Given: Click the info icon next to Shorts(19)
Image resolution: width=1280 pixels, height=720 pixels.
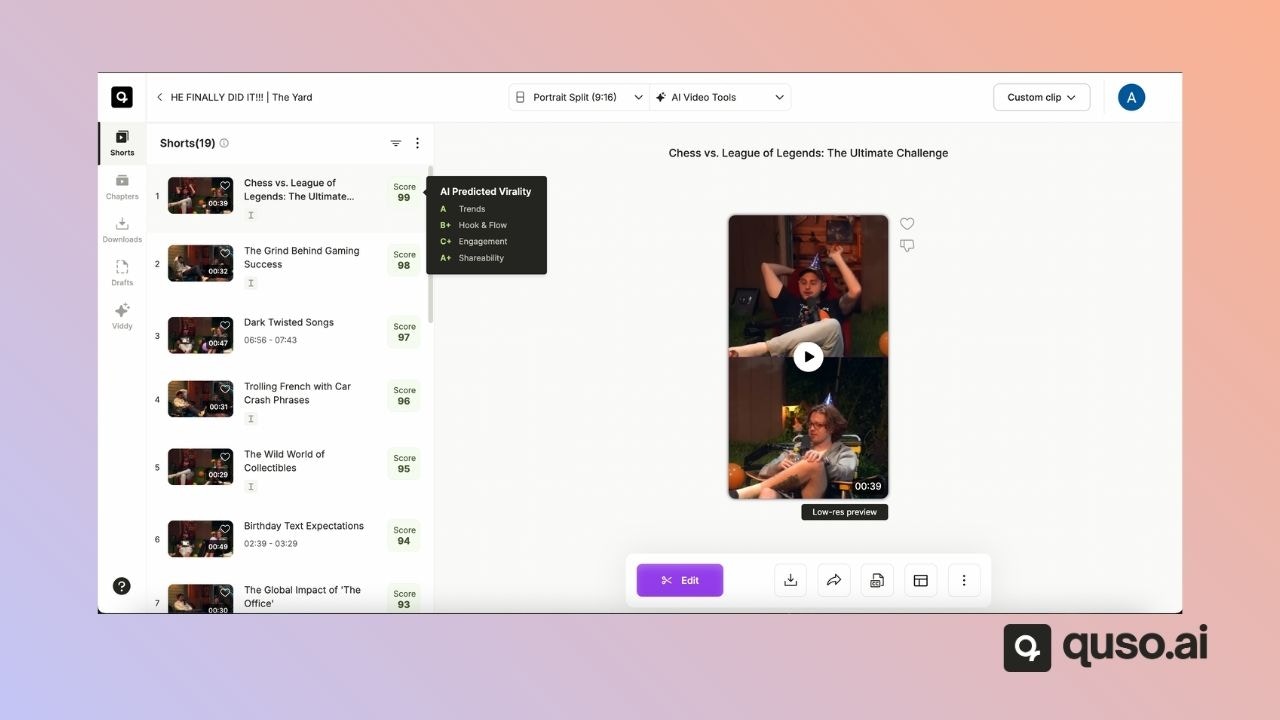Looking at the screenshot, I should click(x=224, y=143).
